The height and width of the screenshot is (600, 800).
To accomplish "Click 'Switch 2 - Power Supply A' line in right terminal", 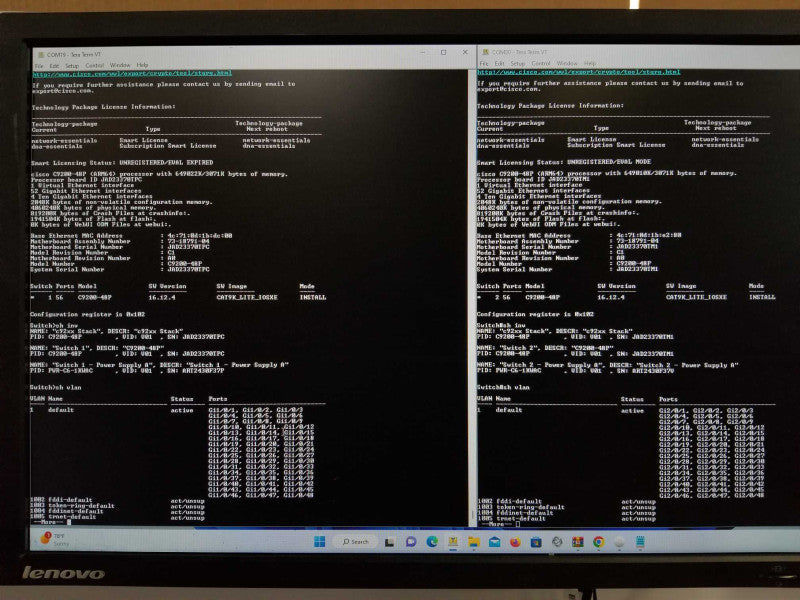I will [607, 365].
